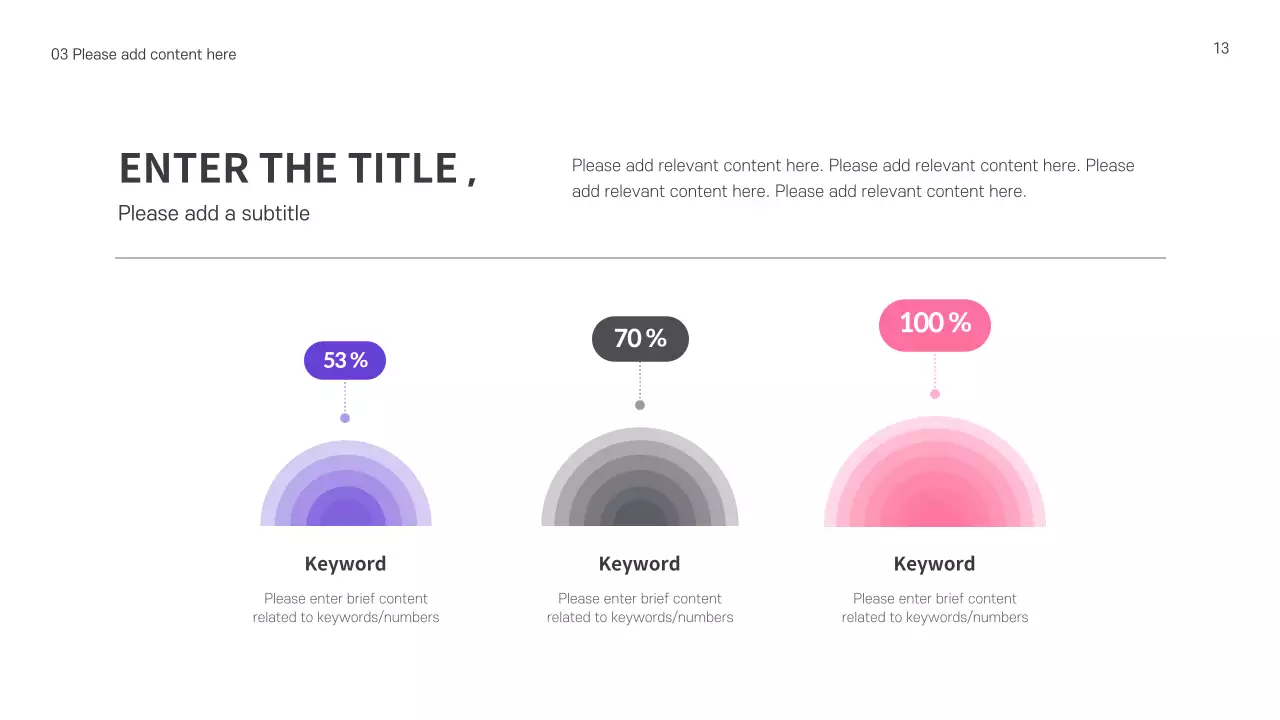Click the pink 100% badge
This screenshot has height=720, width=1280.
pyautogui.click(x=934, y=324)
